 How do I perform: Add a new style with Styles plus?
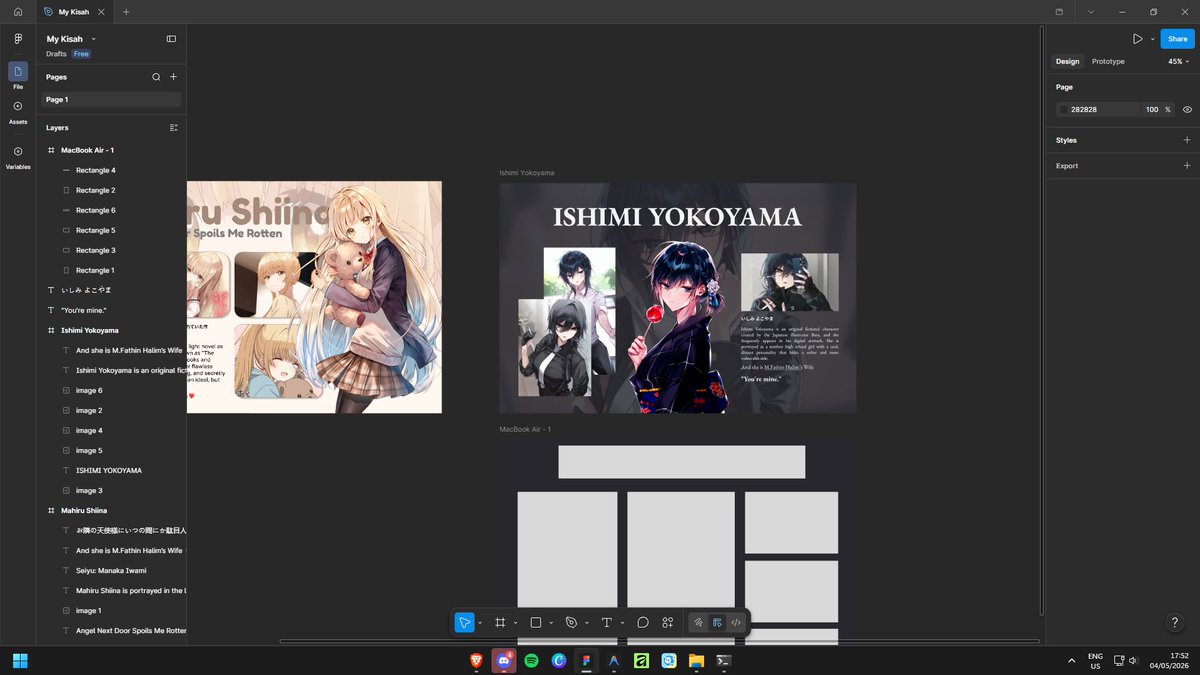click(x=1187, y=140)
